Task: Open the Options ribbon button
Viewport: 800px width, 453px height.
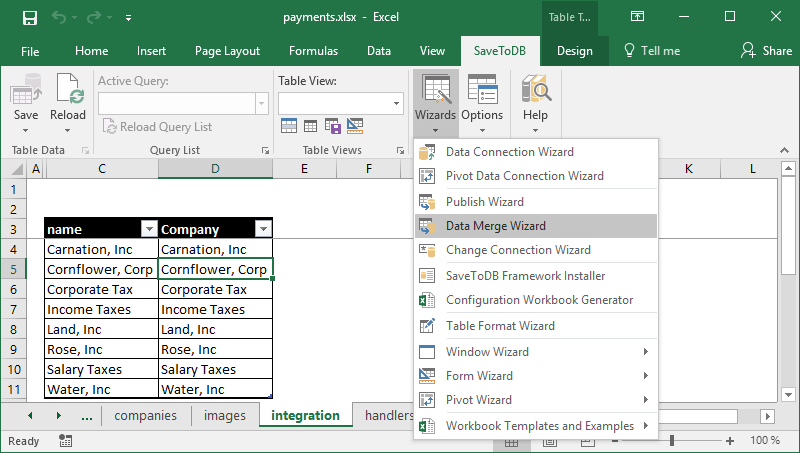Action: coord(482,102)
